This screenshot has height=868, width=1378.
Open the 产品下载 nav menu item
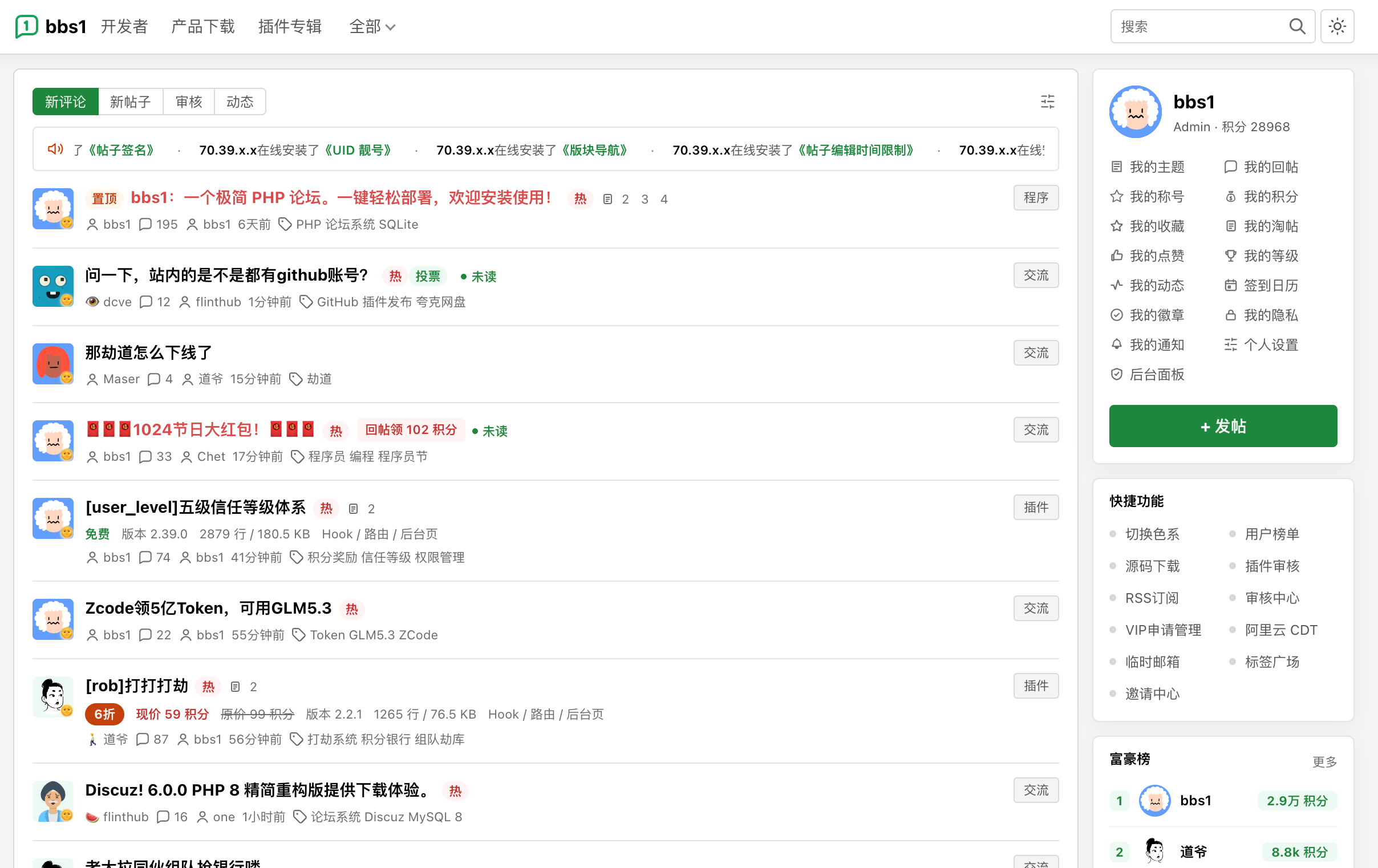point(203,26)
